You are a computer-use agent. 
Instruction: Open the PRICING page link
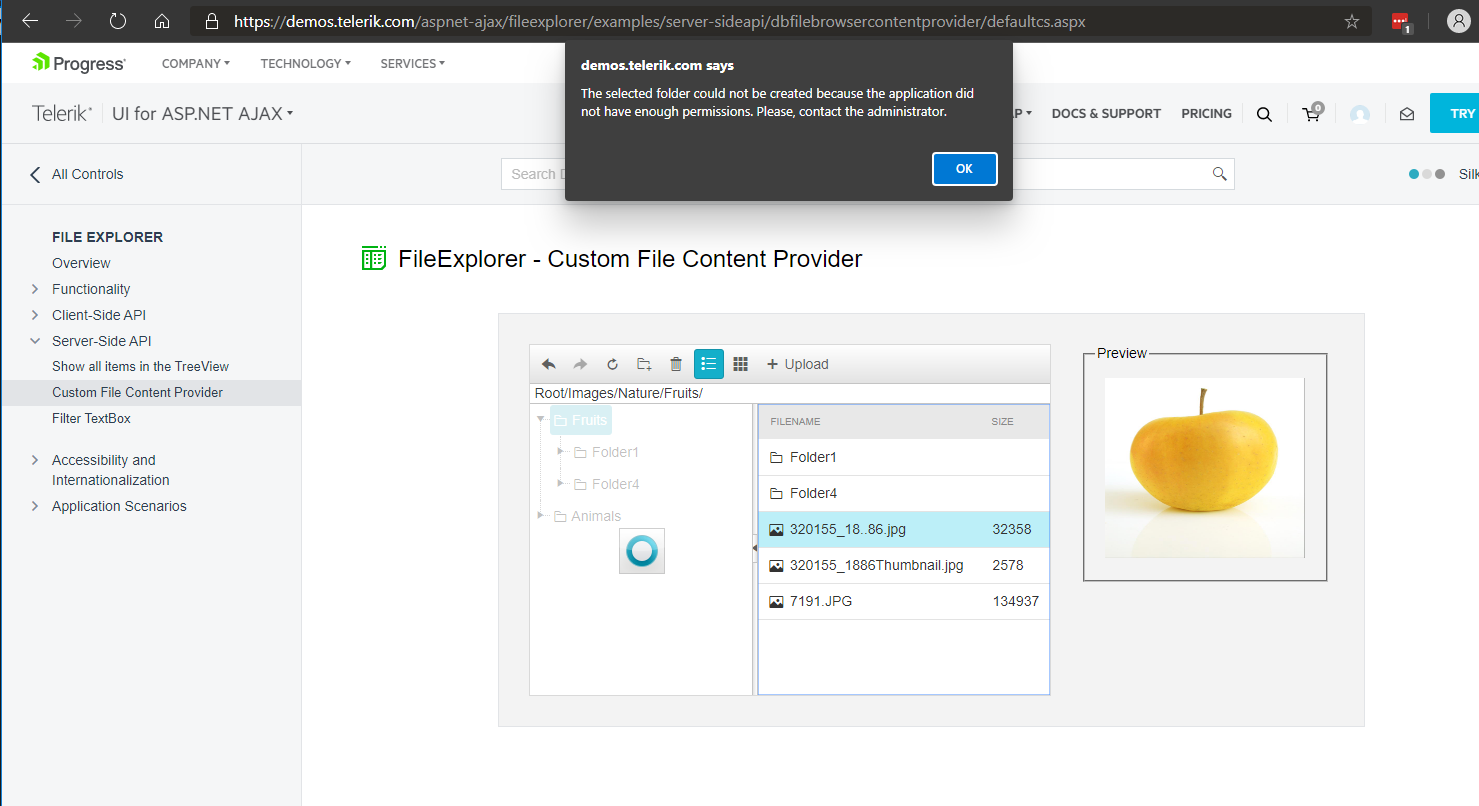pyautogui.click(x=1206, y=114)
